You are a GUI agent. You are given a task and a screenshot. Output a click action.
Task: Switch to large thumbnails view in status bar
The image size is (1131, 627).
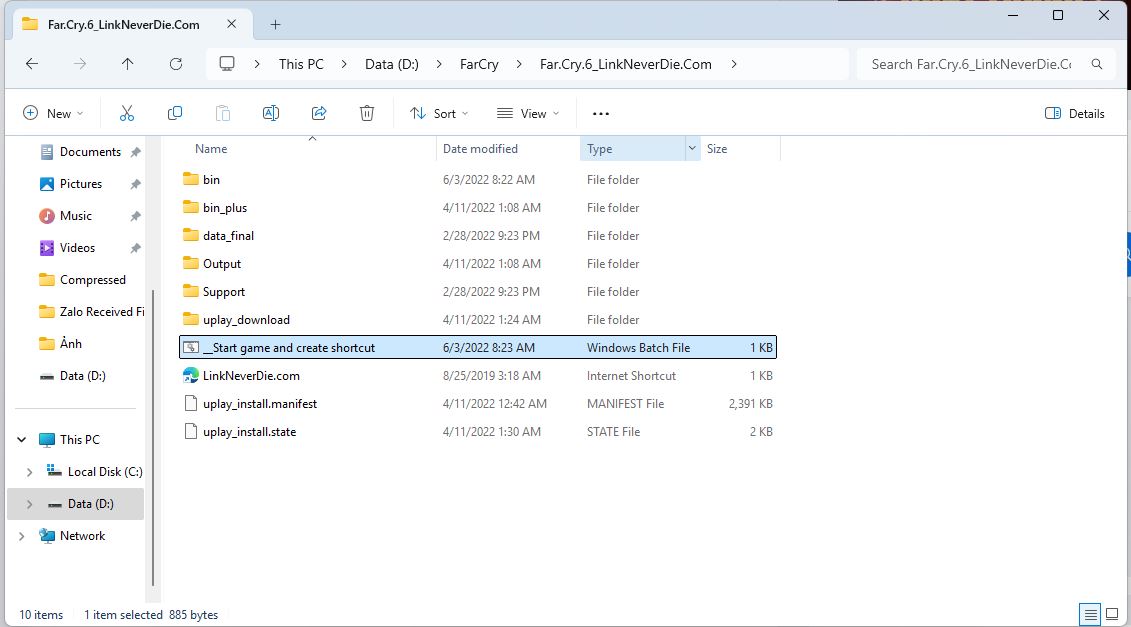point(1112,614)
